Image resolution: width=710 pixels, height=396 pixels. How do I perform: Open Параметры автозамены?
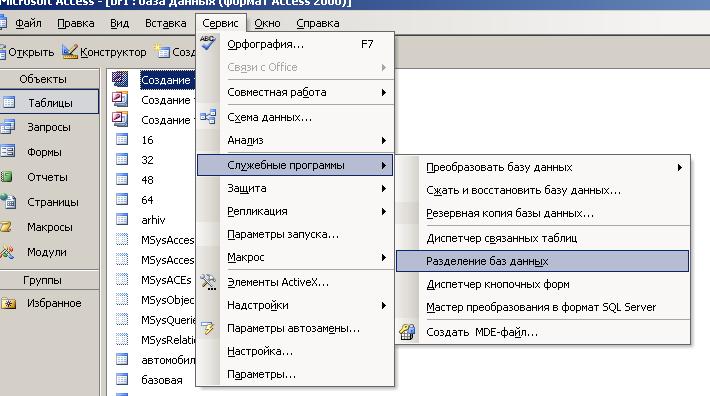pyautogui.click(x=295, y=329)
